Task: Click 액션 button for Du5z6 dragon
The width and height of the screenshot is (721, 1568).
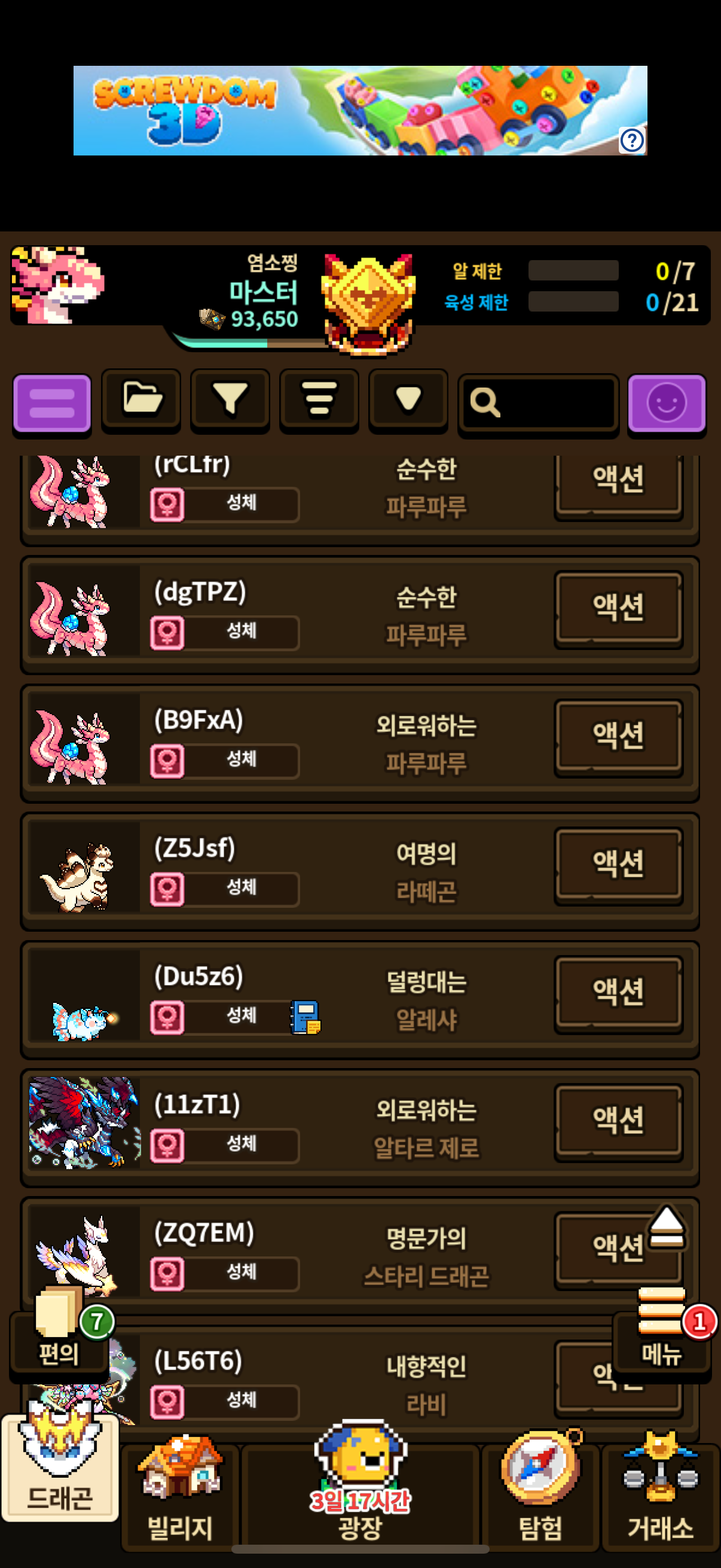Action: (x=618, y=993)
